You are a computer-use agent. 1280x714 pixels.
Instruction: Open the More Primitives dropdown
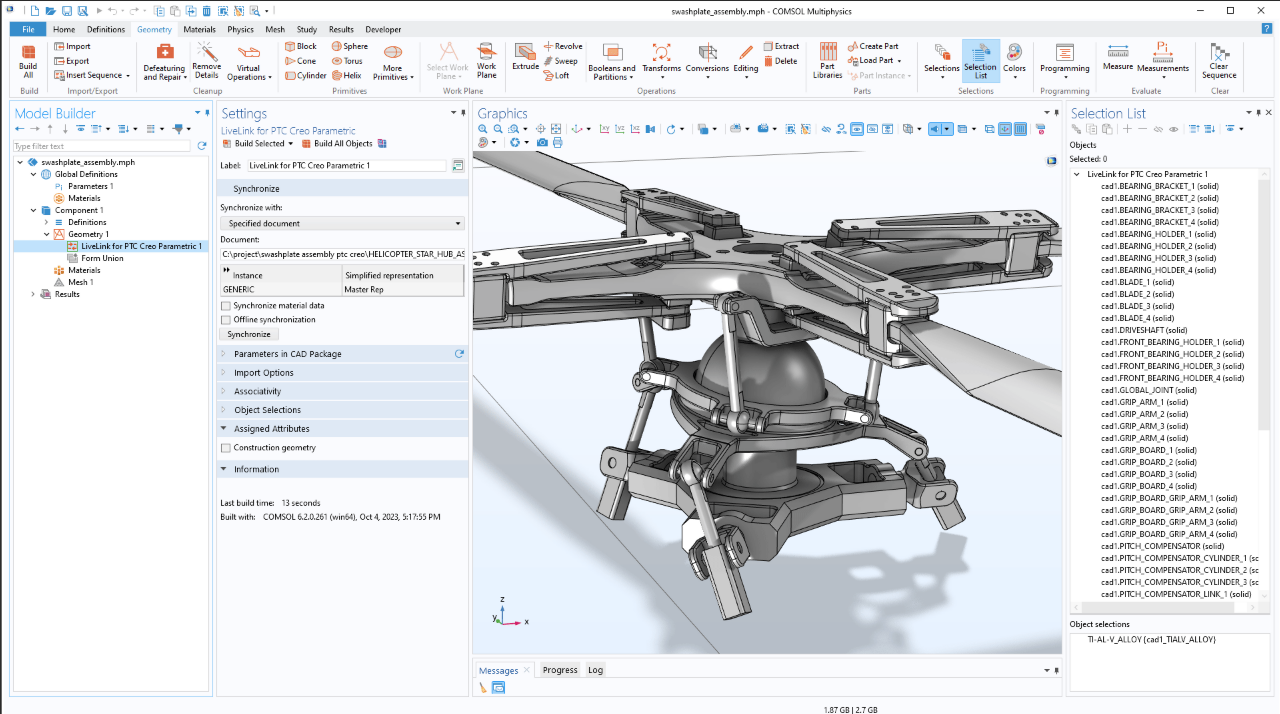pyautogui.click(x=393, y=61)
